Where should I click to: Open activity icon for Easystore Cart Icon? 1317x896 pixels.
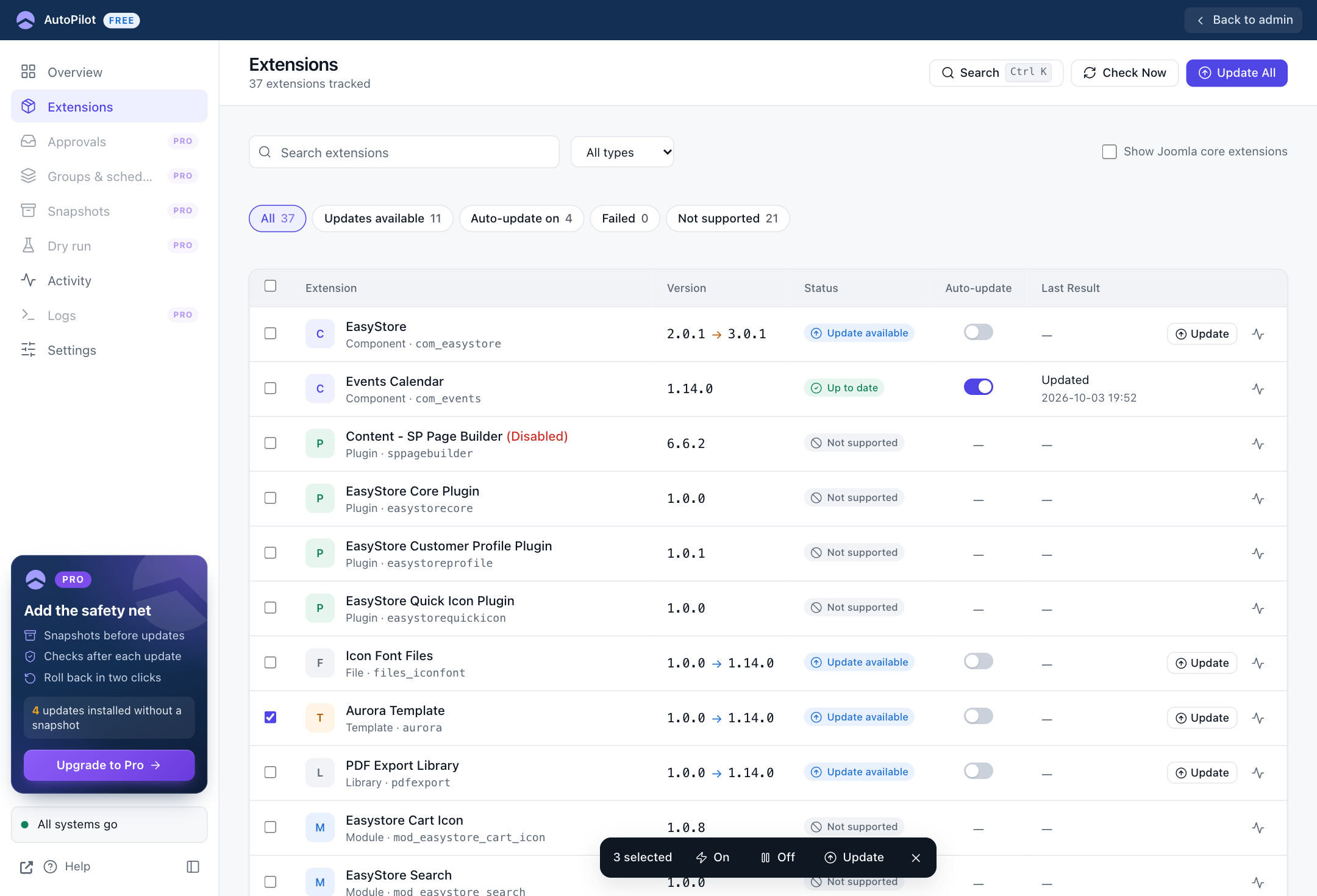coord(1258,828)
